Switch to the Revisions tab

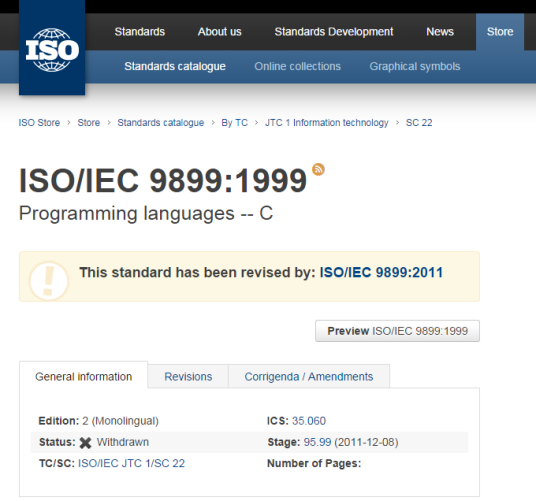tap(188, 377)
